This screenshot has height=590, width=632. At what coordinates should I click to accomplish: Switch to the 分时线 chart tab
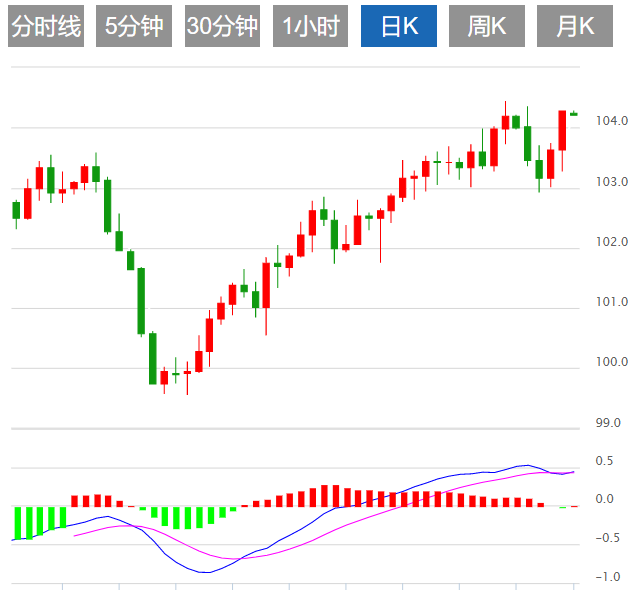(46, 26)
